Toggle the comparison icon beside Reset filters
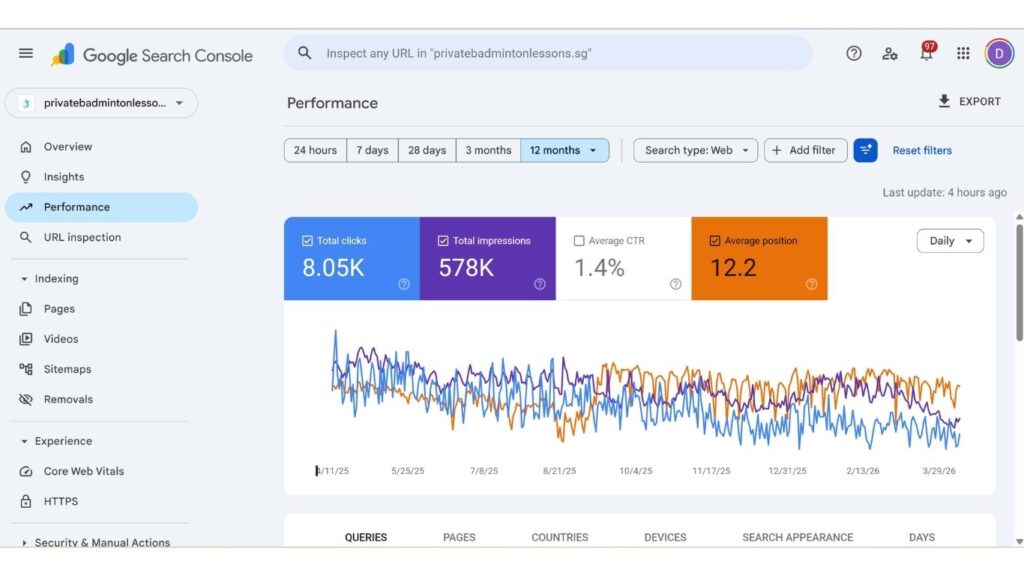Image resolution: width=1024 pixels, height=576 pixels. point(865,150)
